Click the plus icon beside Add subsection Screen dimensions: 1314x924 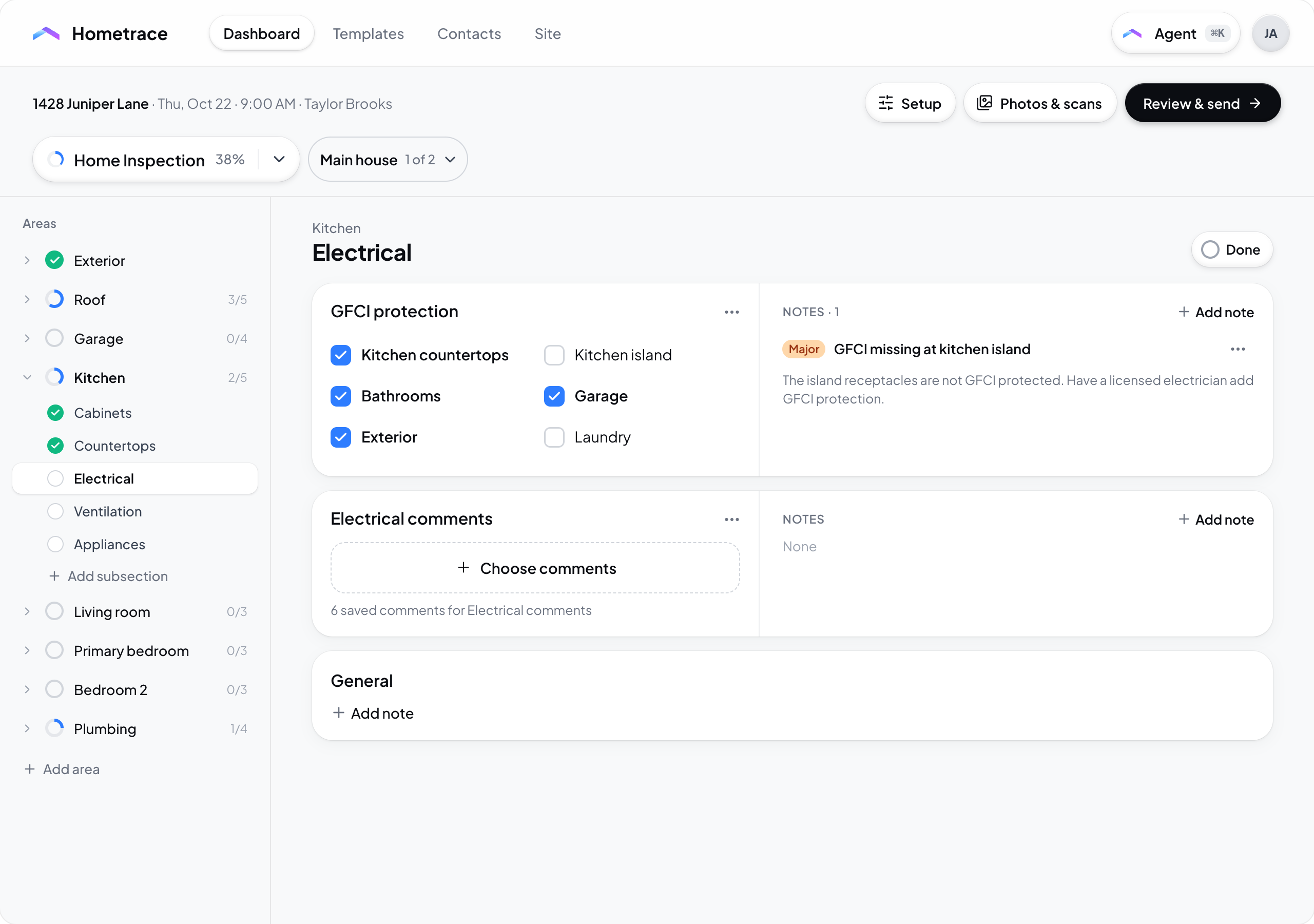(54, 576)
